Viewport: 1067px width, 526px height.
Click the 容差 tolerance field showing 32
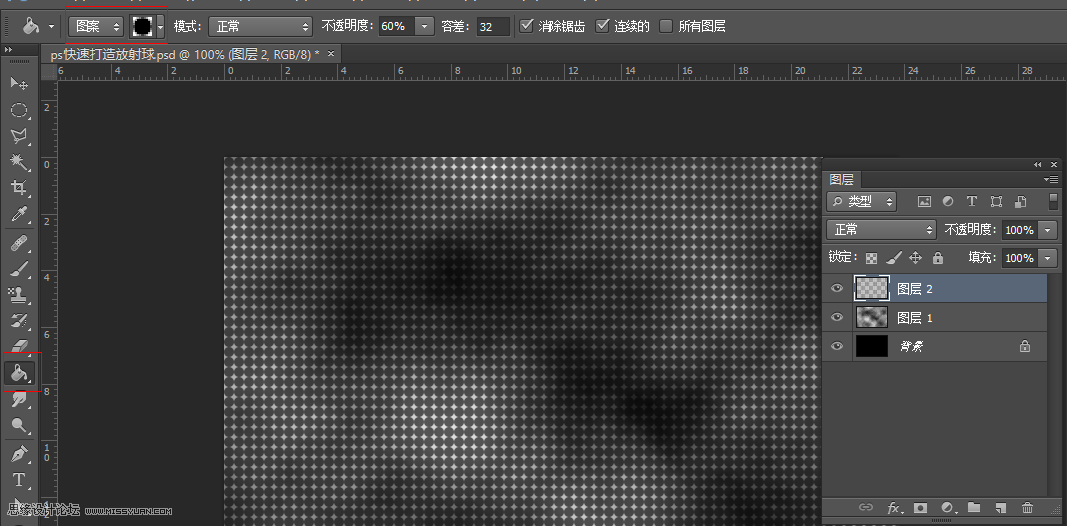[x=493, y=27]
